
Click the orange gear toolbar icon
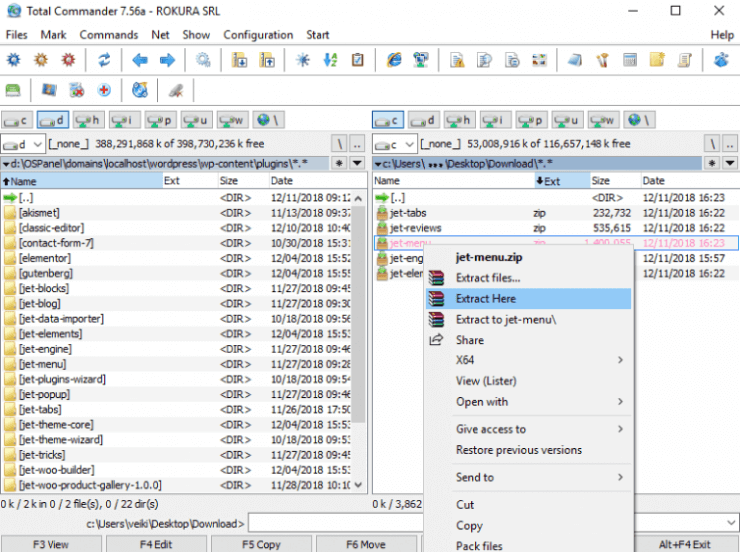(x=41, y=60)
